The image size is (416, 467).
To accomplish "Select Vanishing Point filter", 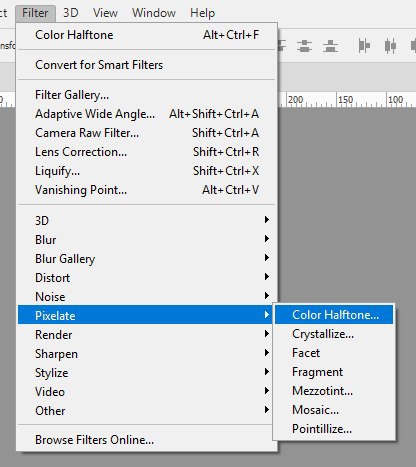I will [x=147, y=190].
